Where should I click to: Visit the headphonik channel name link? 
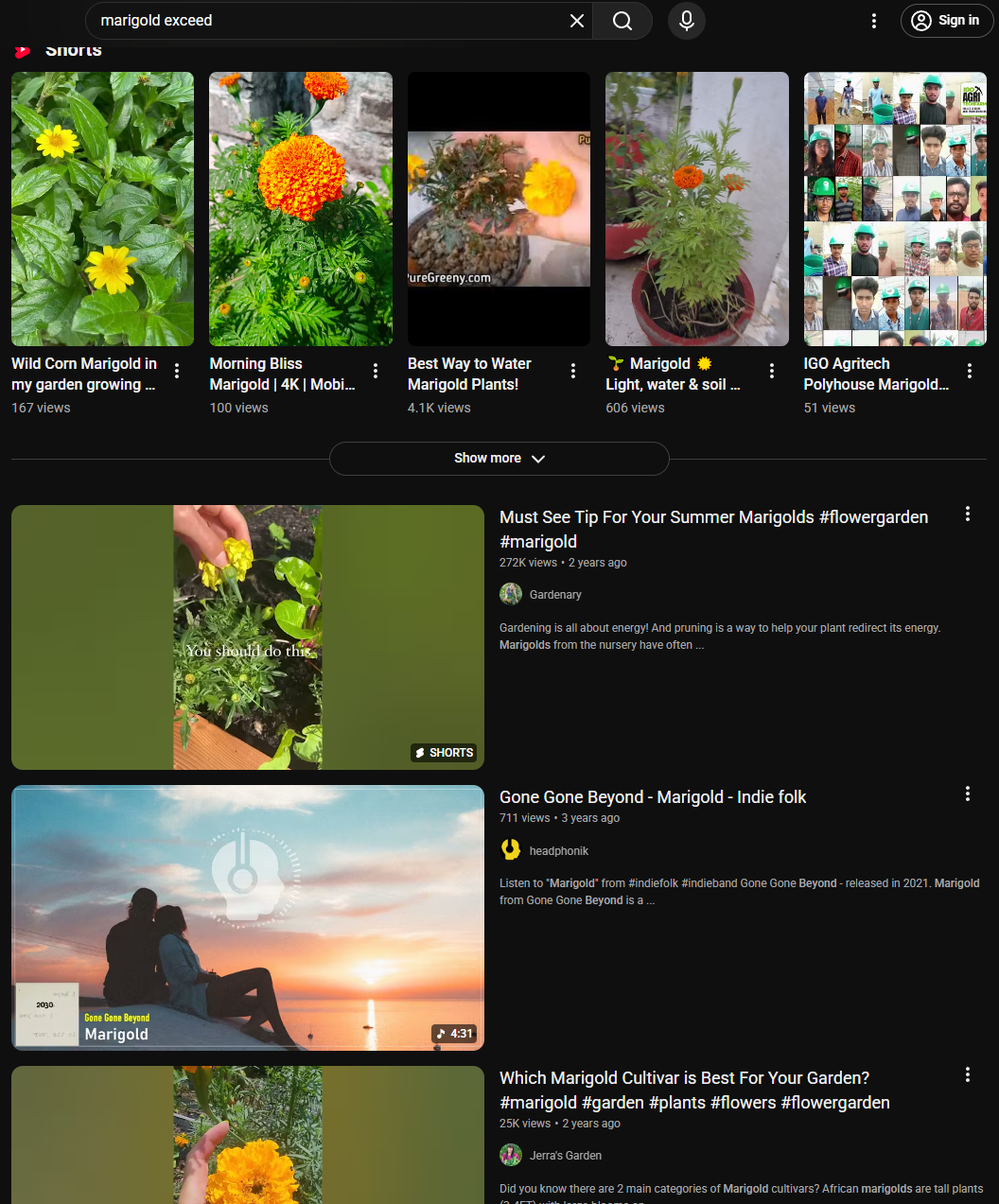point(559,851)
